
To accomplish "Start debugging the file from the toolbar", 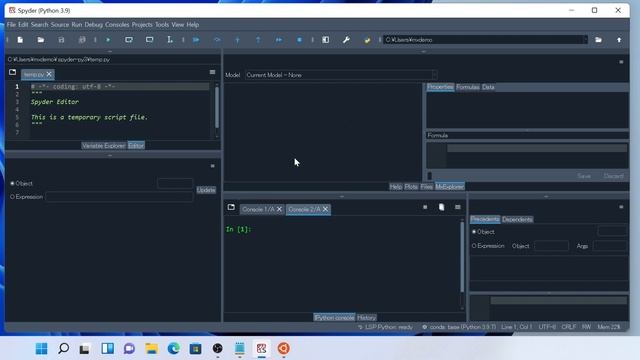I will tap(196, 40).
